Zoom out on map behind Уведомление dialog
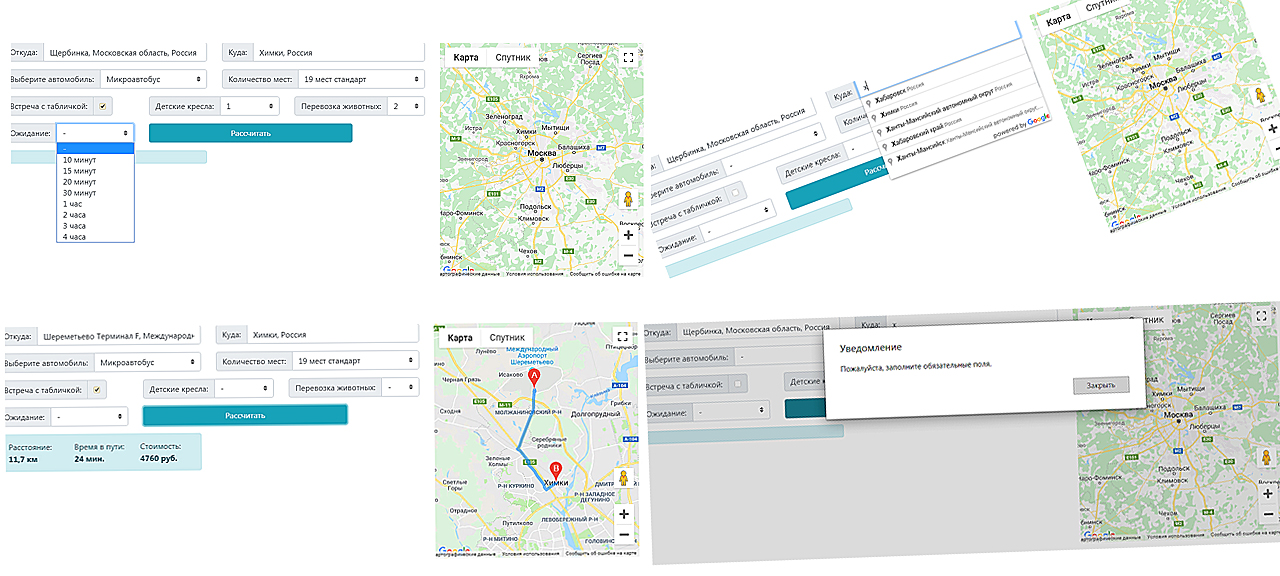The width and height of the screenshot is (1280, 576). point(1268,515)
